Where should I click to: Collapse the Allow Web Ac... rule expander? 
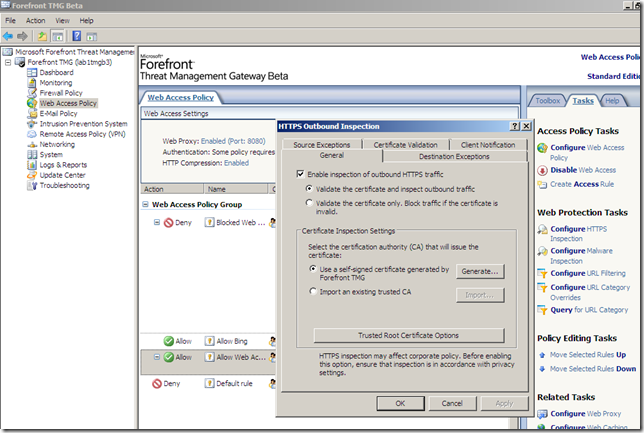click(x=156, y=357)
